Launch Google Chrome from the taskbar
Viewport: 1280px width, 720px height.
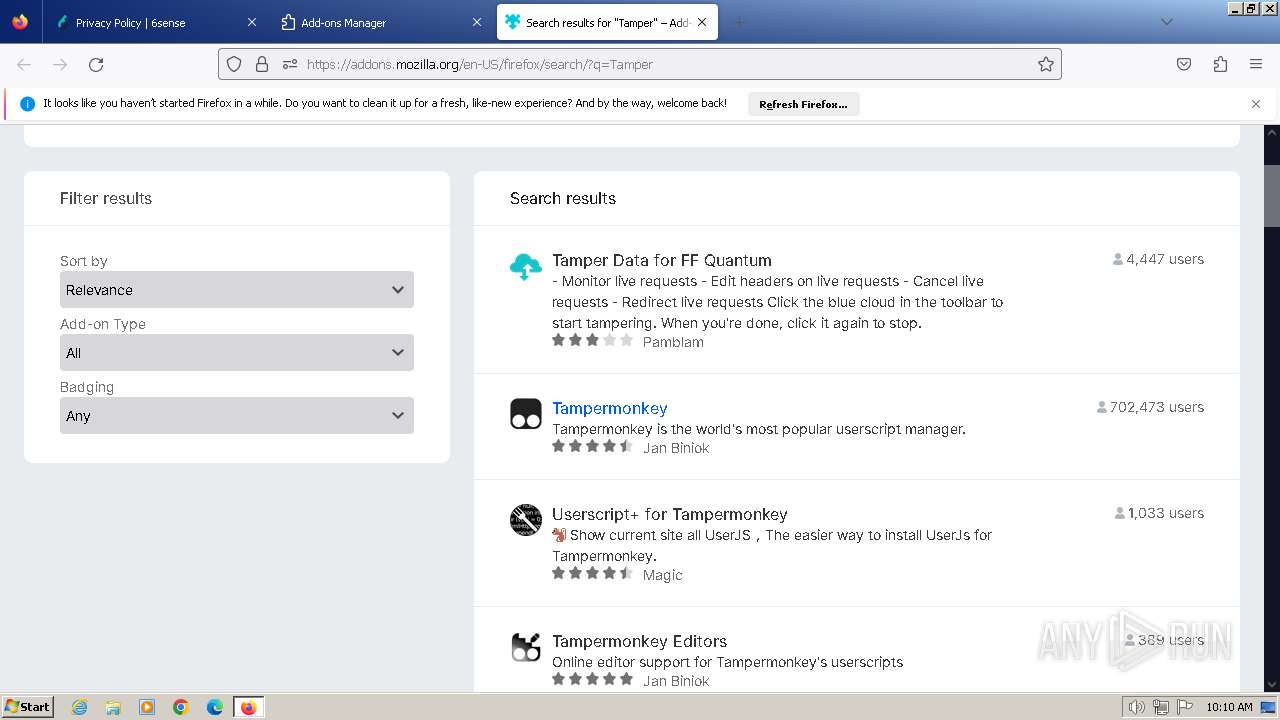point(181,707)
